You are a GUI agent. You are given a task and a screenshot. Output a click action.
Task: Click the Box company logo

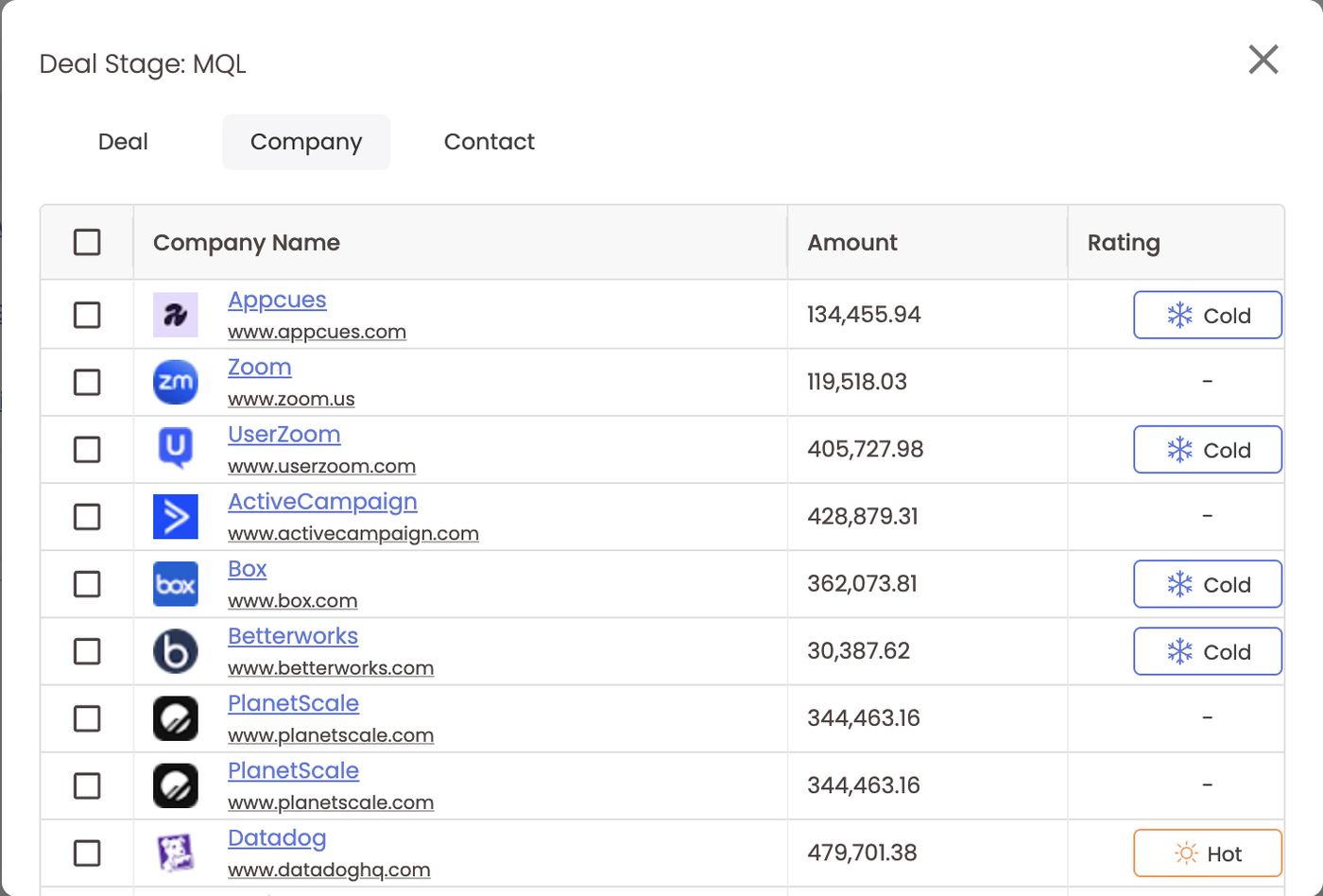tap(176, 584)
